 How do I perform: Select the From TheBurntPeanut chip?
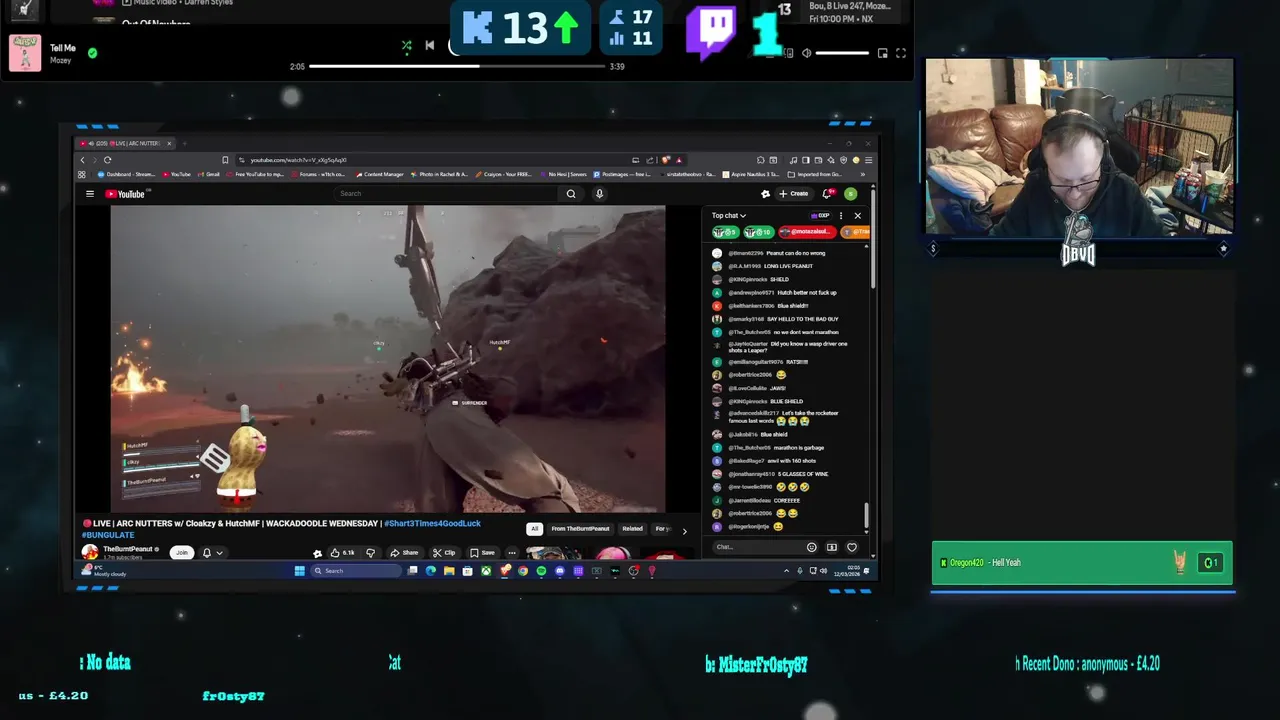pyautogui.click(x=580, y=529)
